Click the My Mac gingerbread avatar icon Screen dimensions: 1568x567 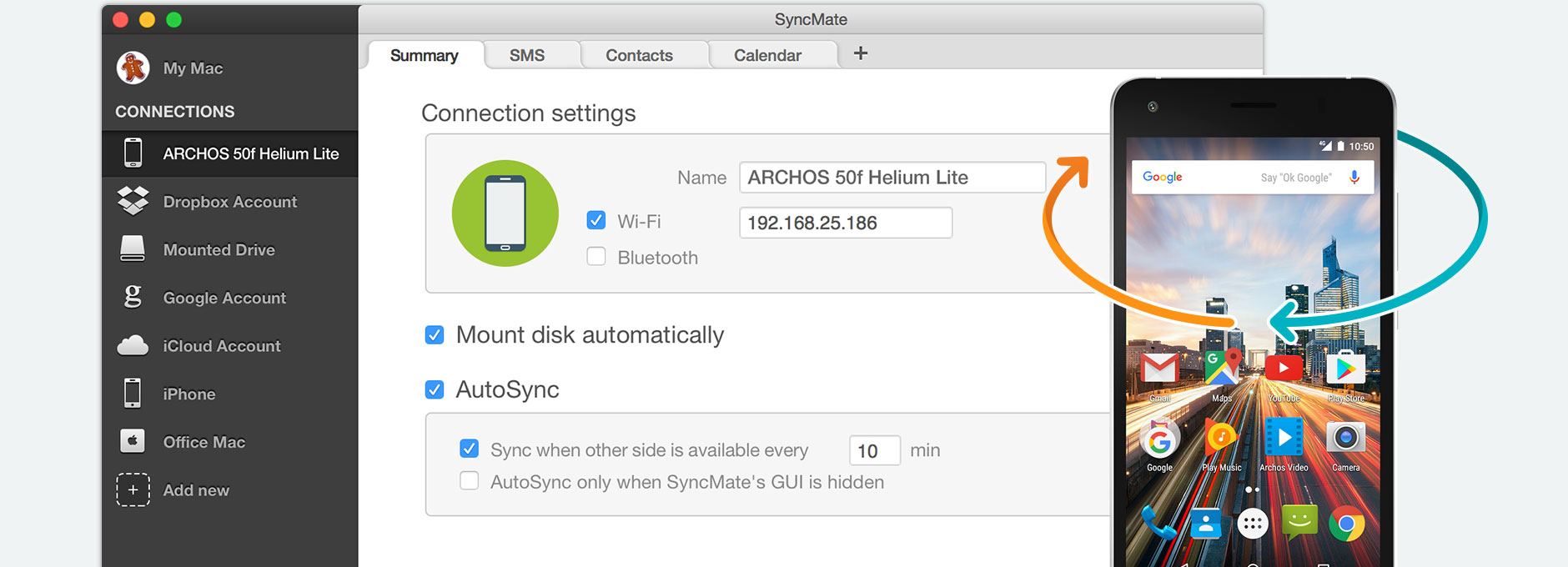[x=133, y=68]
